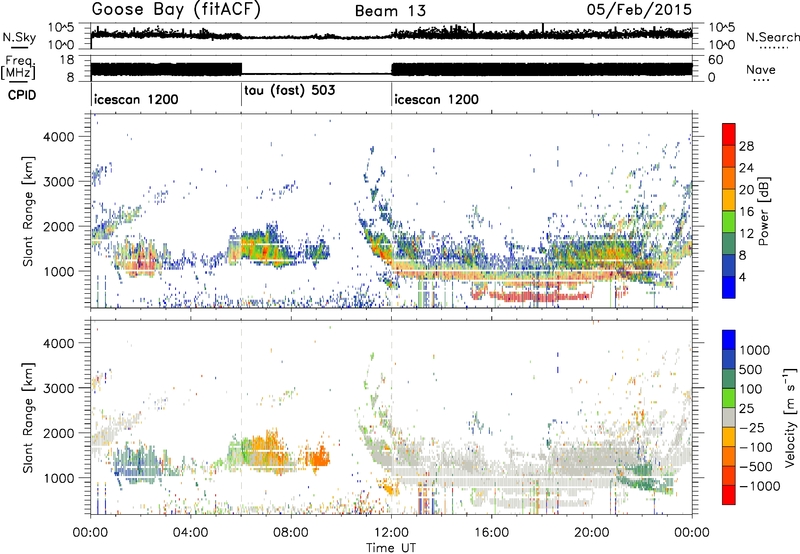The image size is (800, 554).
Task: Click the "Time UT" axis title
Action: [x=391, y=548]
